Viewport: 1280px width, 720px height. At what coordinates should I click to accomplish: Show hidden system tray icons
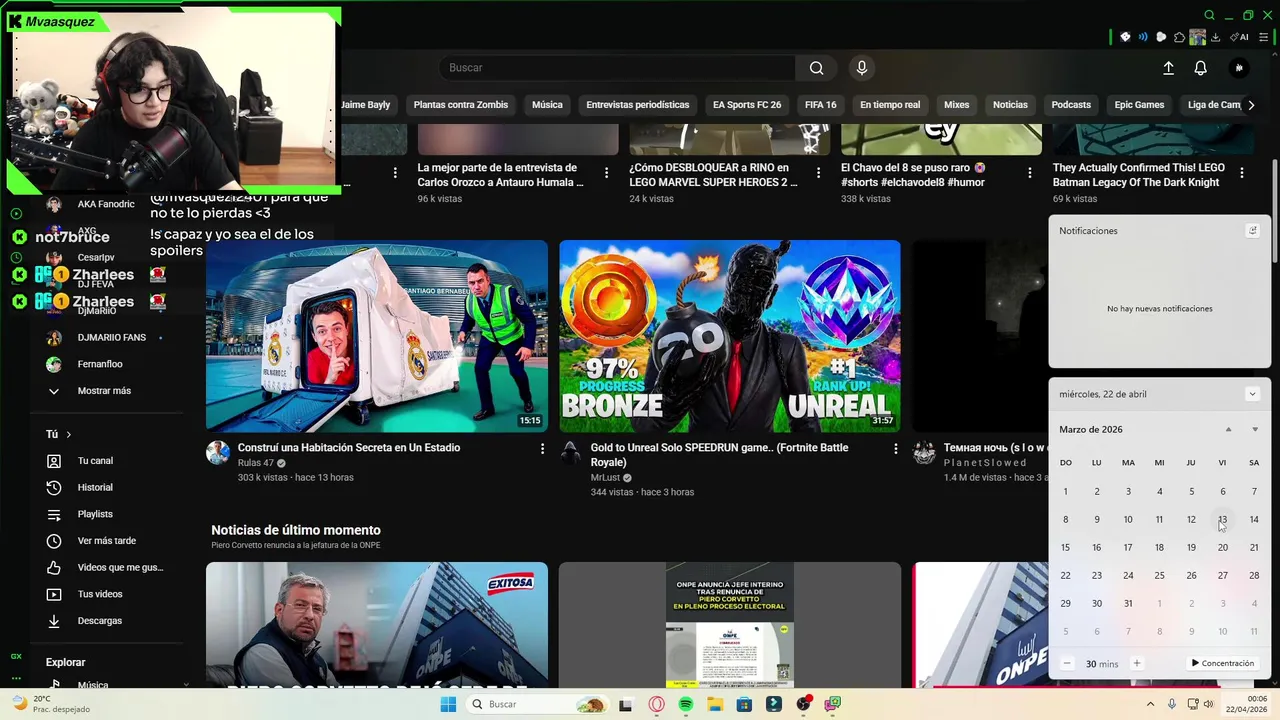click(1150, 704)
